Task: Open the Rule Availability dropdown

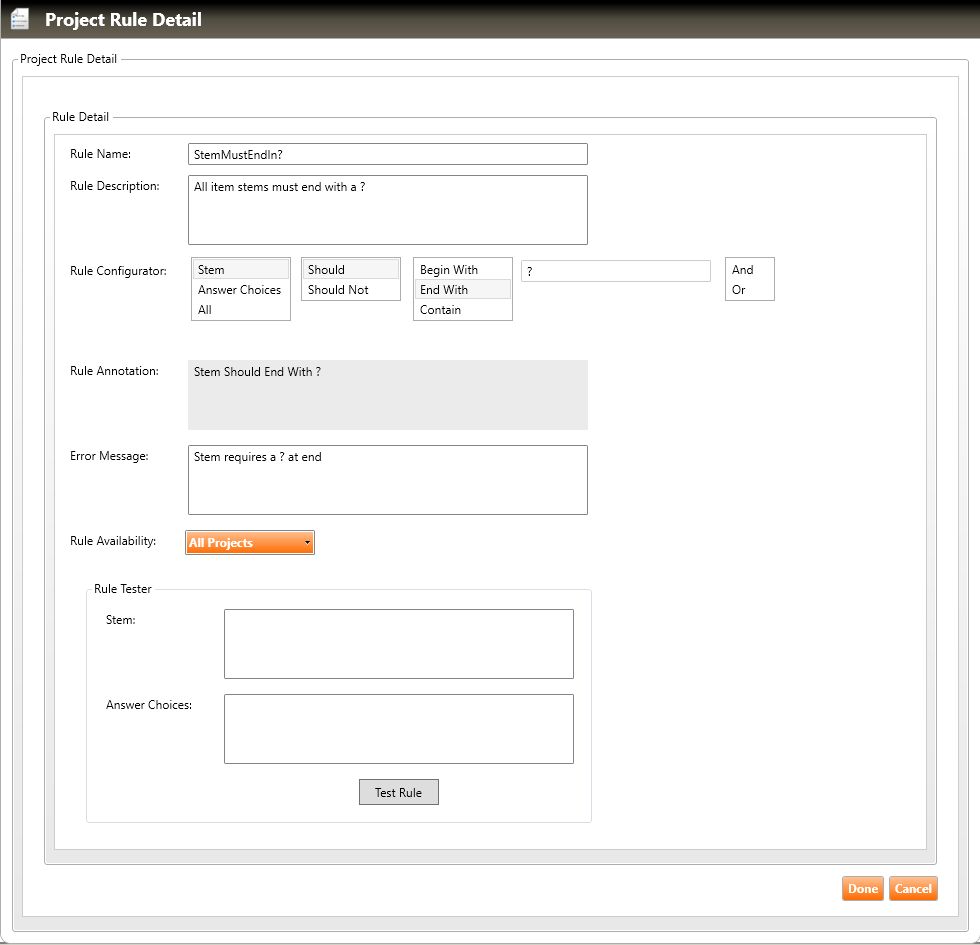Action: click(x=250, y=543)
